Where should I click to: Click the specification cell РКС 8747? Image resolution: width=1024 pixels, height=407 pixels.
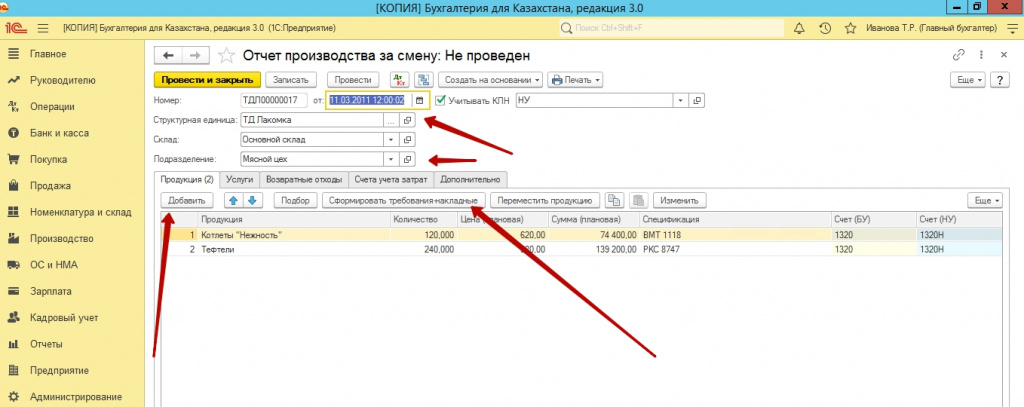(733, 249)
